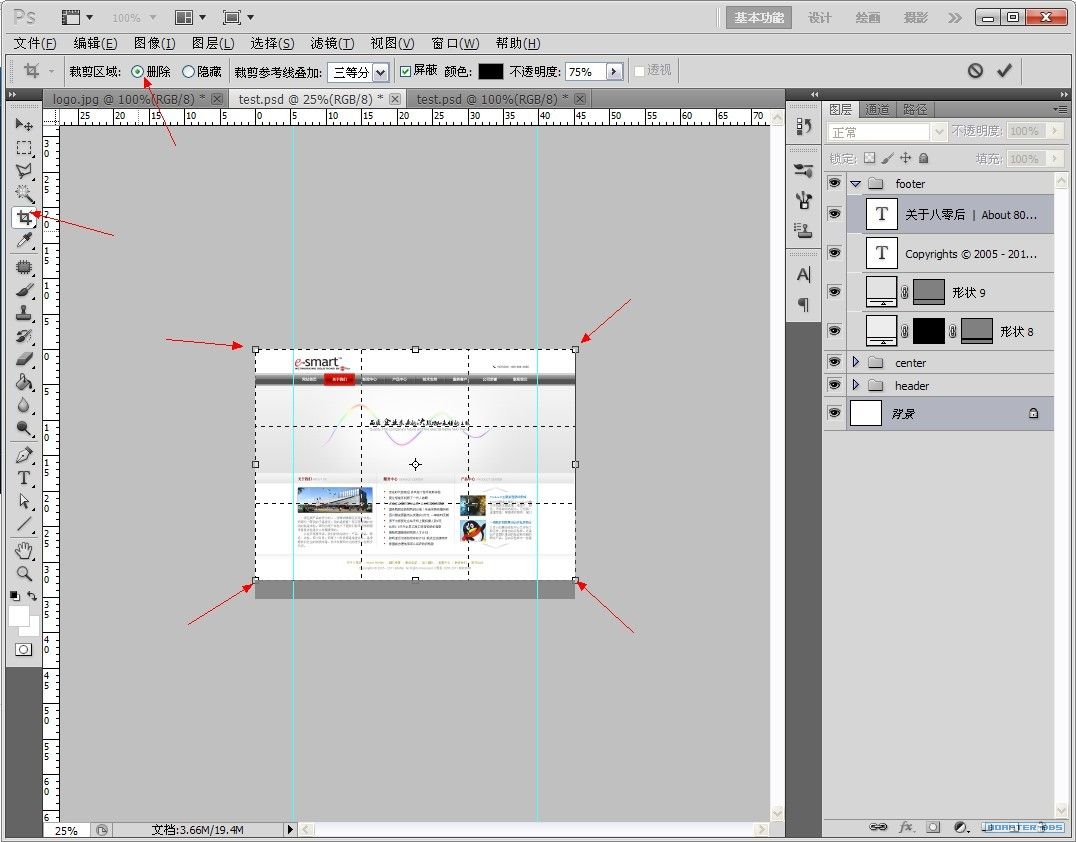Switch to the 路径 panel tab
Image resolution: width=1076 pixels, height=842 pixels.
click(915, 110)
